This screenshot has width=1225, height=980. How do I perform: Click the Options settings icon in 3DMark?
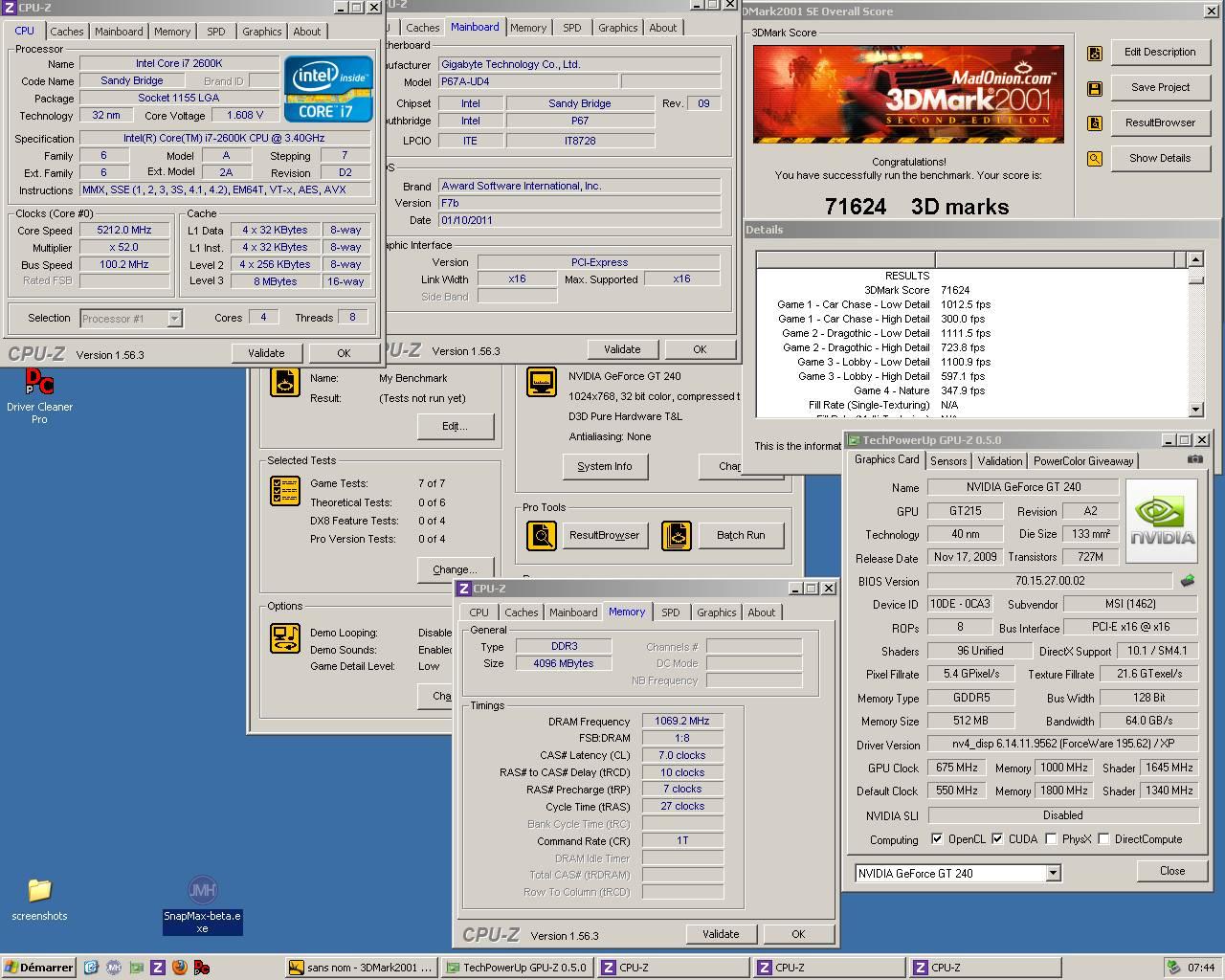click(x=285, y=638)
